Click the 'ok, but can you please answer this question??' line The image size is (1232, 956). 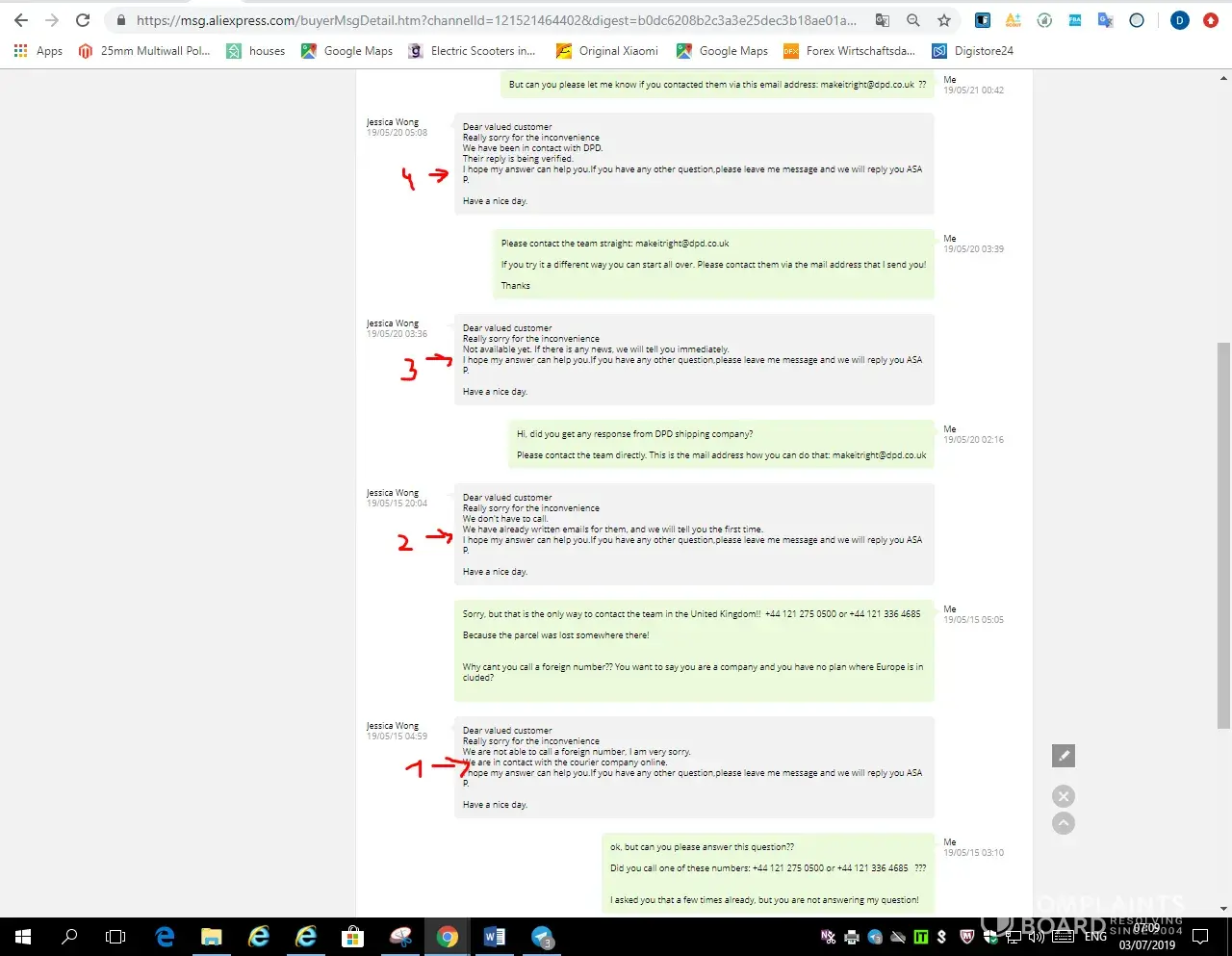click(703, 847)
